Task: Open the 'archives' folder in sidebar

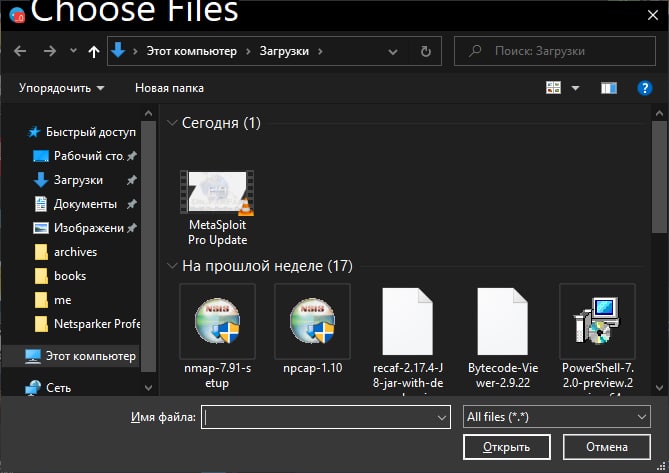Action: point(76,252)
